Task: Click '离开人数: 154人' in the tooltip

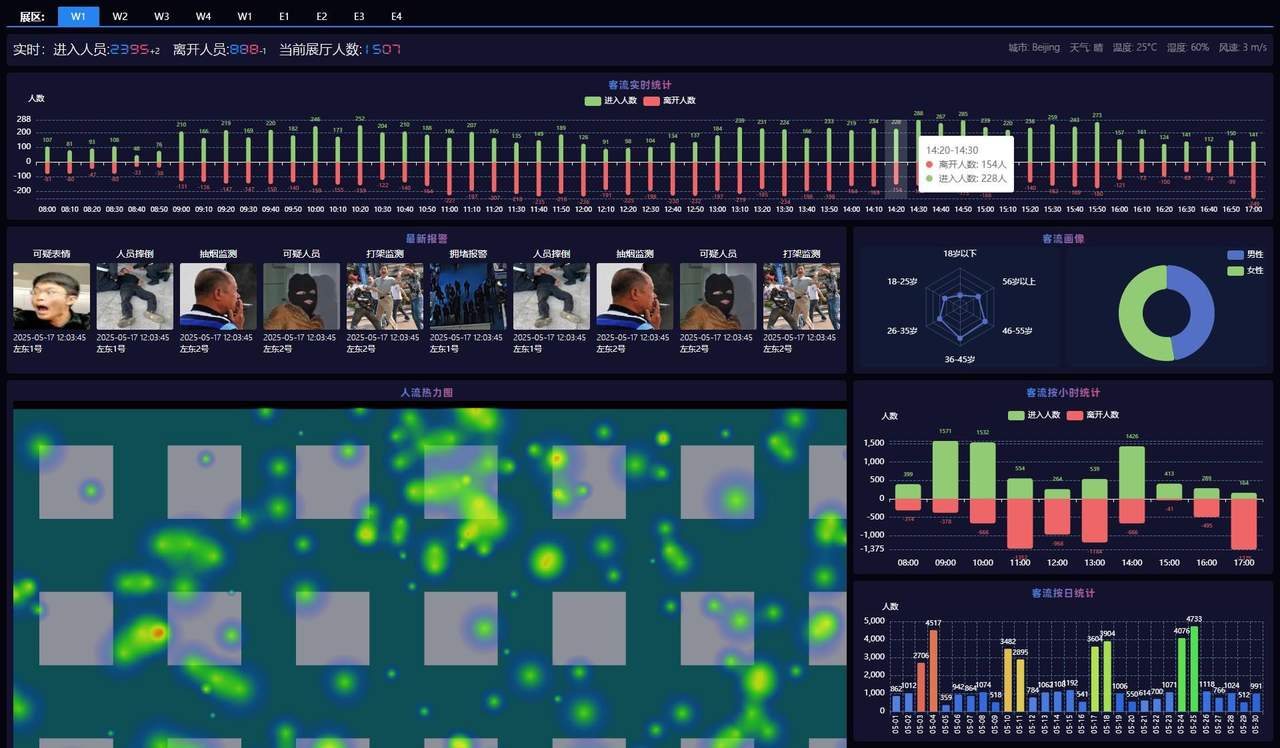Action: click(x=973, y=164)
